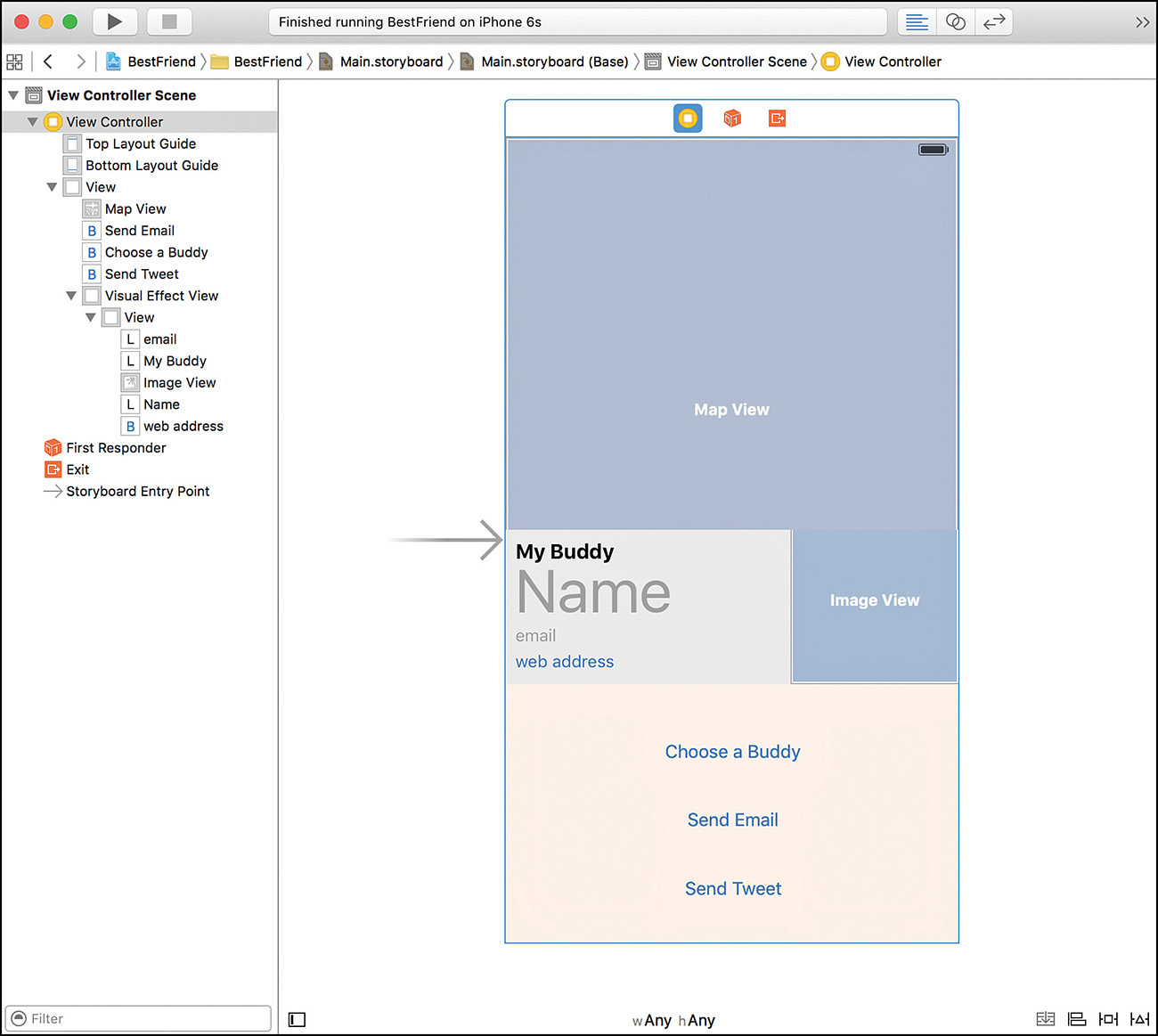Select email label on canvas

[535, 636]
